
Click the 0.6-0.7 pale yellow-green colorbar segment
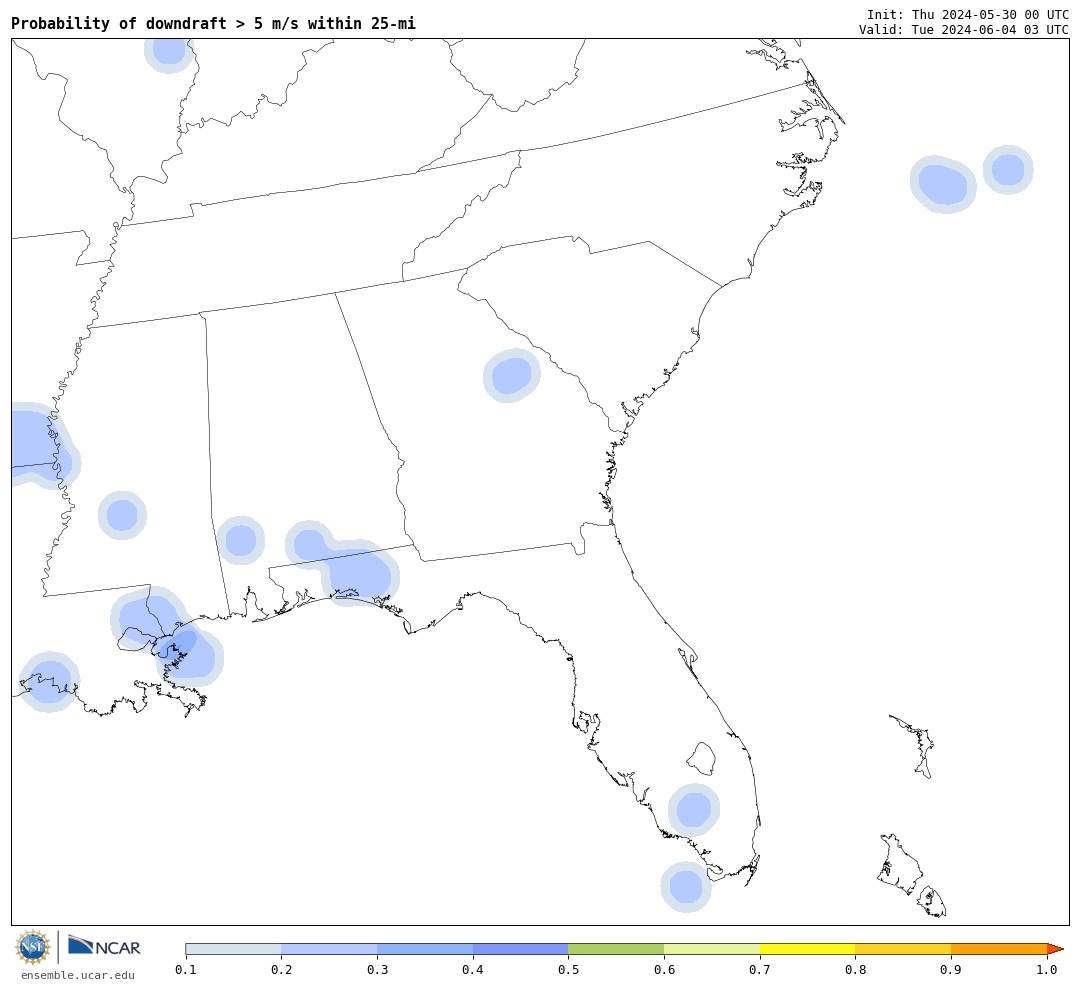(x=712, y=949)
